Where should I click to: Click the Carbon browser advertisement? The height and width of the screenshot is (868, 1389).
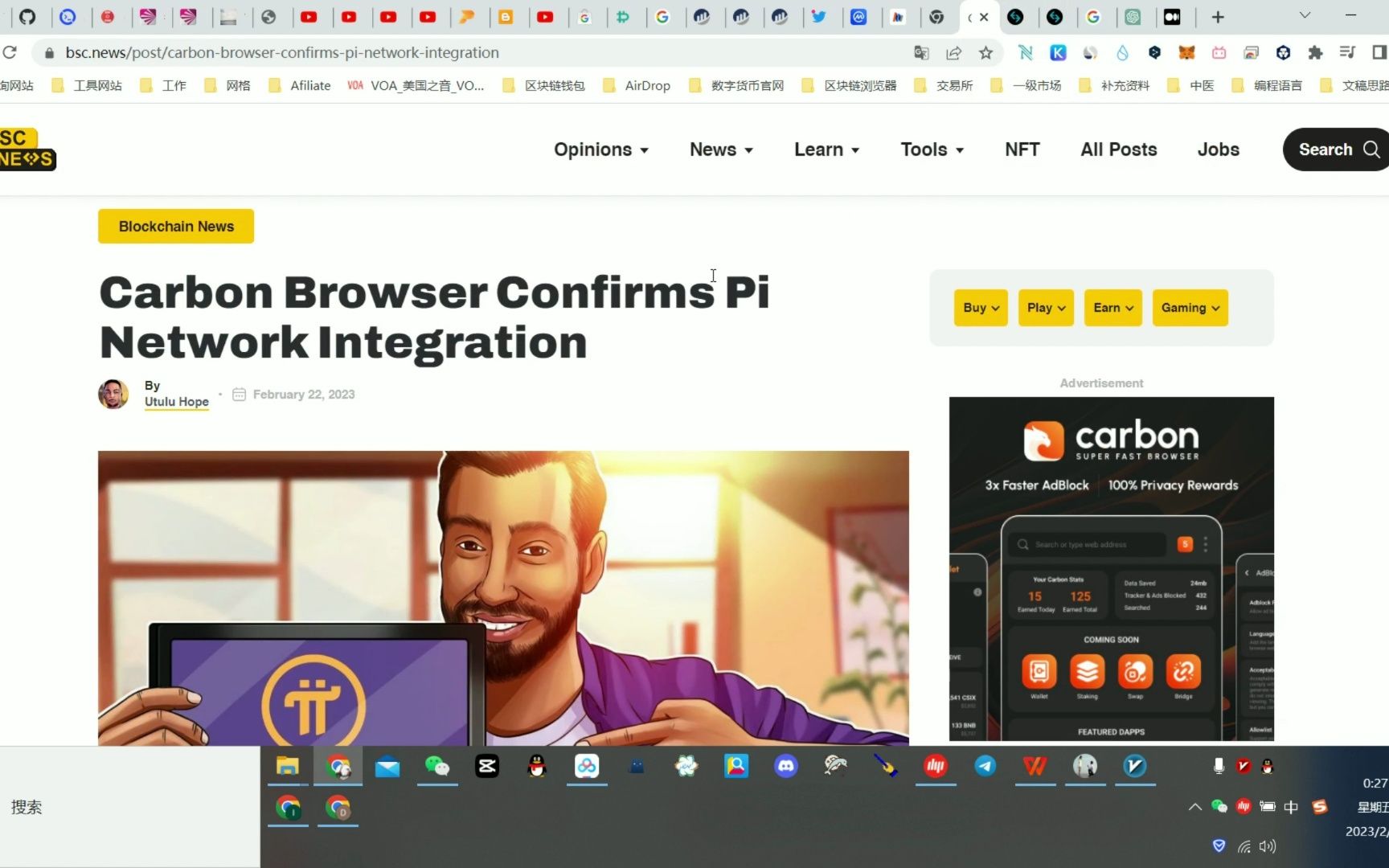[x=1112, y=569]
